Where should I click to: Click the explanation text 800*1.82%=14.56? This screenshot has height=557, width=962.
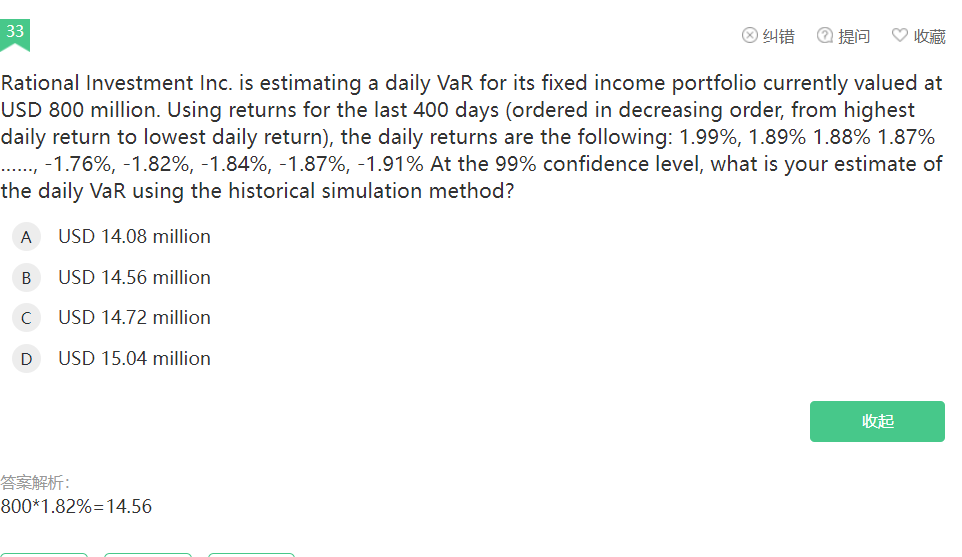click(76, 507)
